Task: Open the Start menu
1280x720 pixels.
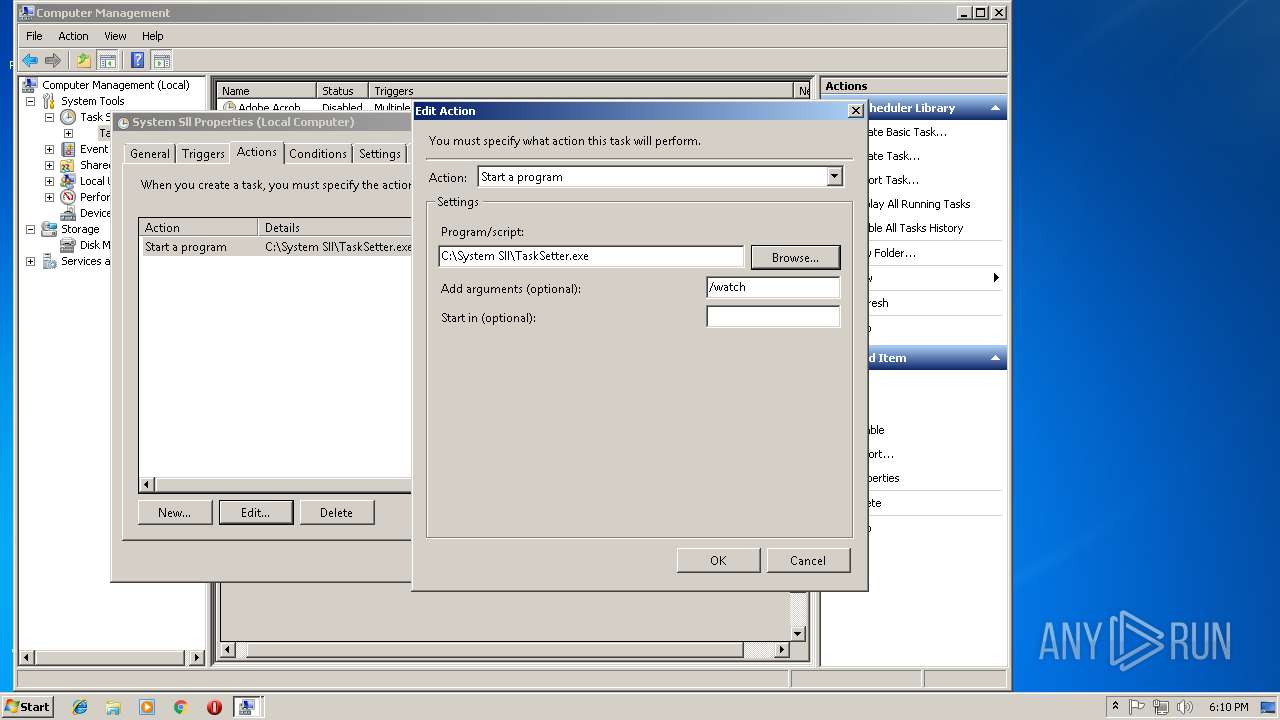Action: [27, 707]
